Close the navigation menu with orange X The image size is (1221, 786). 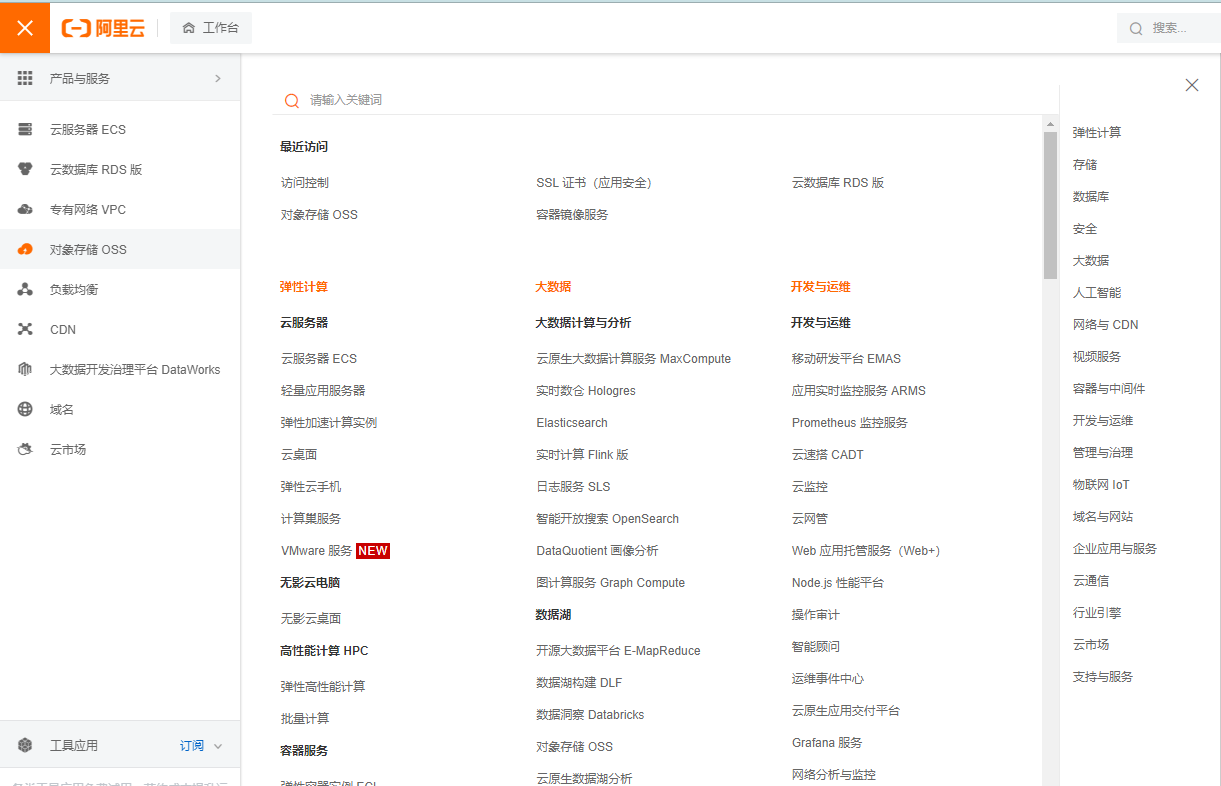25,28
